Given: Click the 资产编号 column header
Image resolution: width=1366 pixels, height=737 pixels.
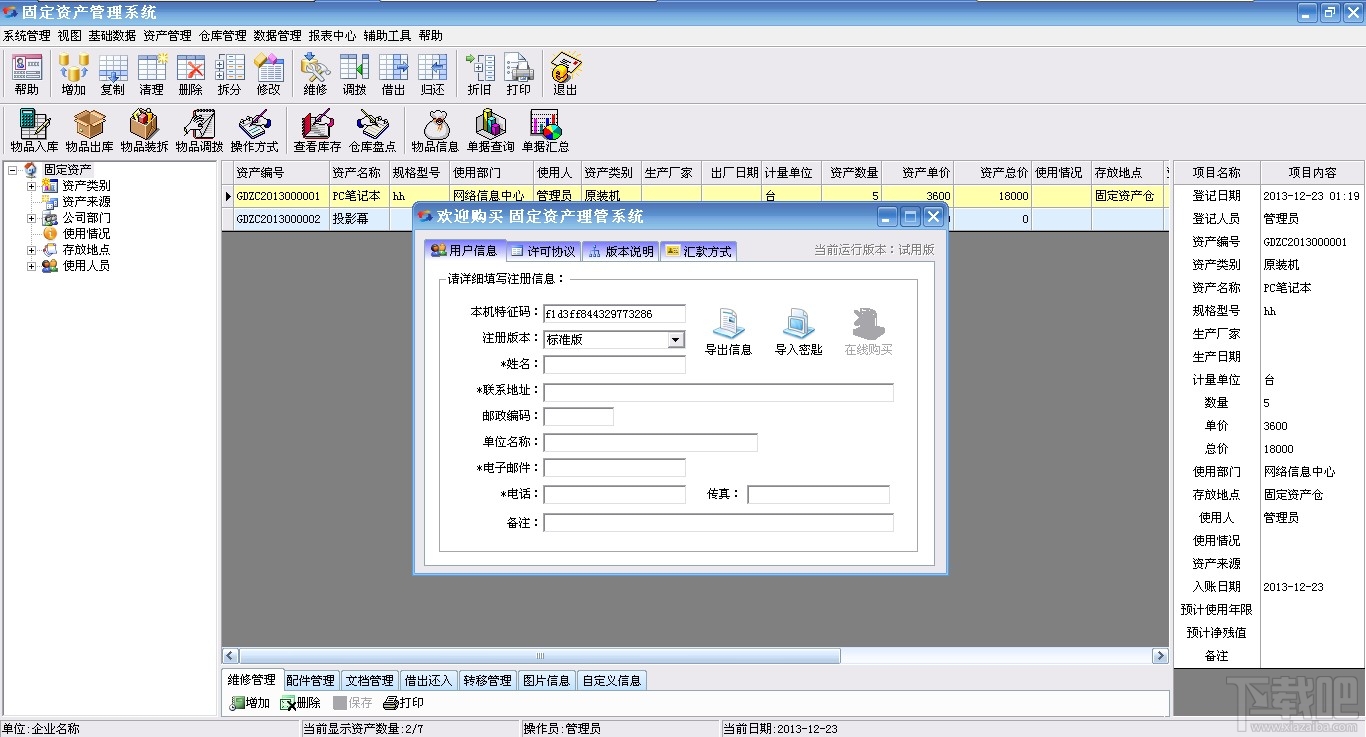Looking at the screenshot, I should [x=281, y=172].
